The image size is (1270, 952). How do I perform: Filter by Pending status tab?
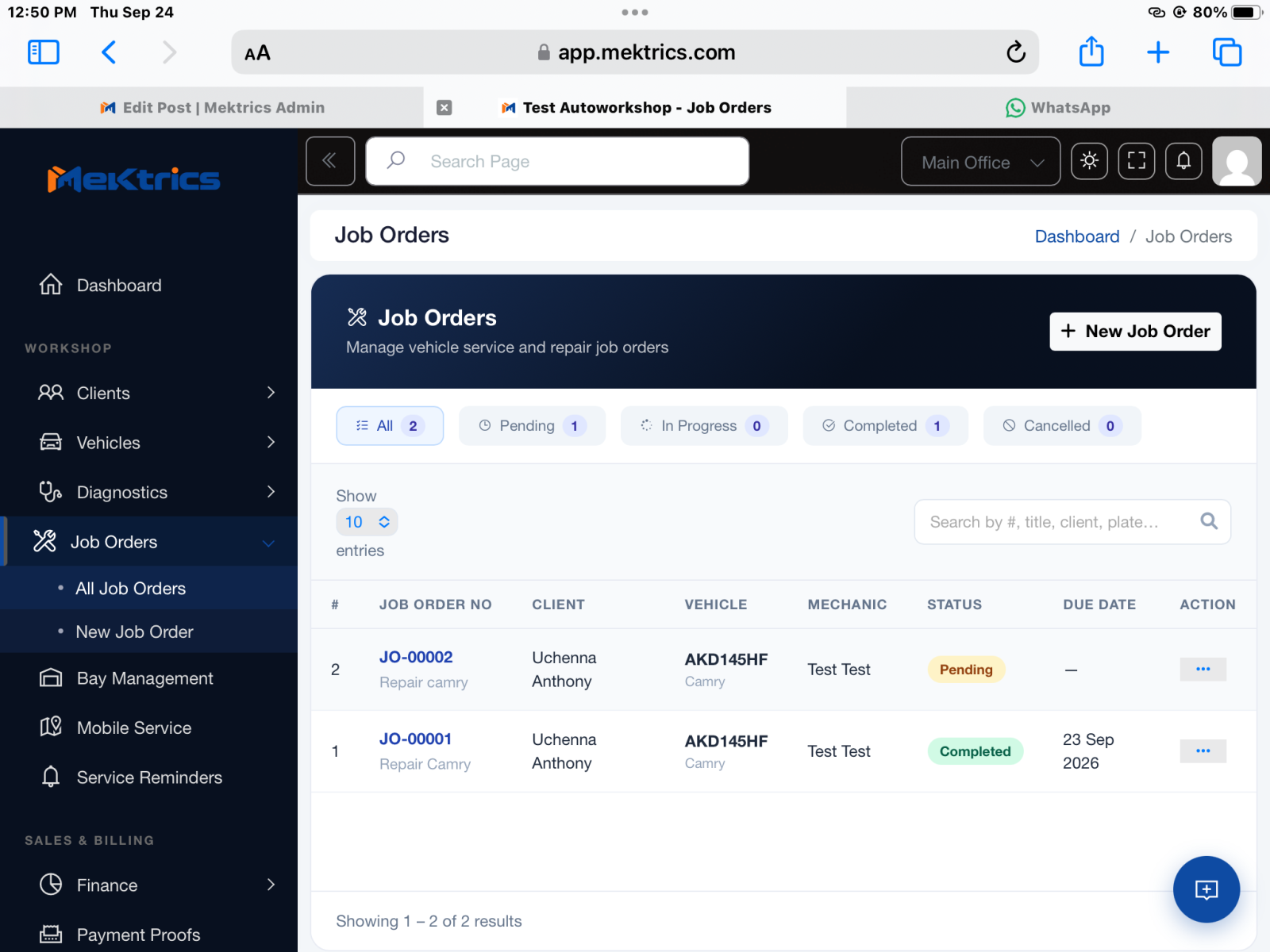tap(532, 426)
